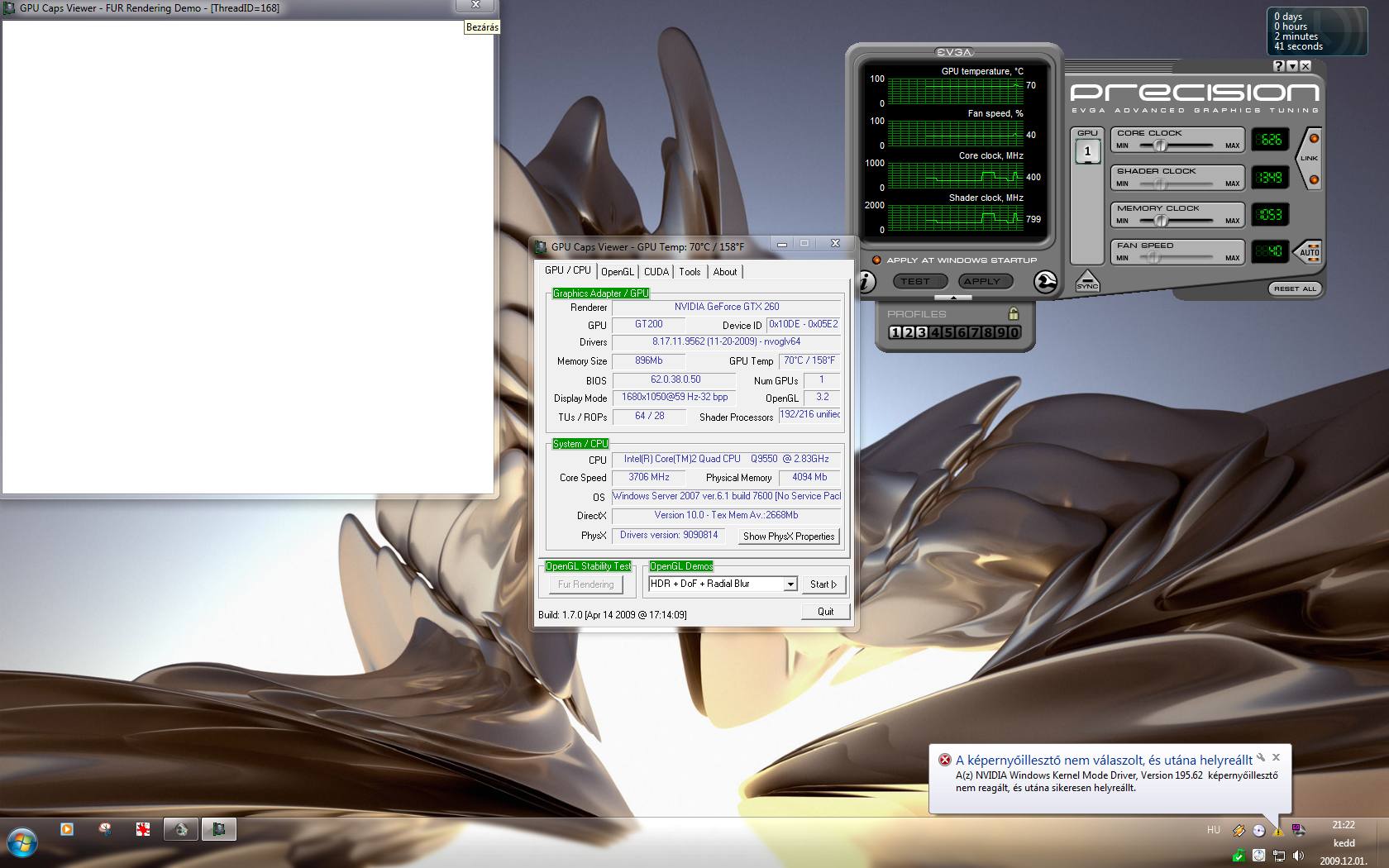Switch to EVGA Precision taskbar button
This screenshot has width=1389, height=868.
tap(181, 829)
